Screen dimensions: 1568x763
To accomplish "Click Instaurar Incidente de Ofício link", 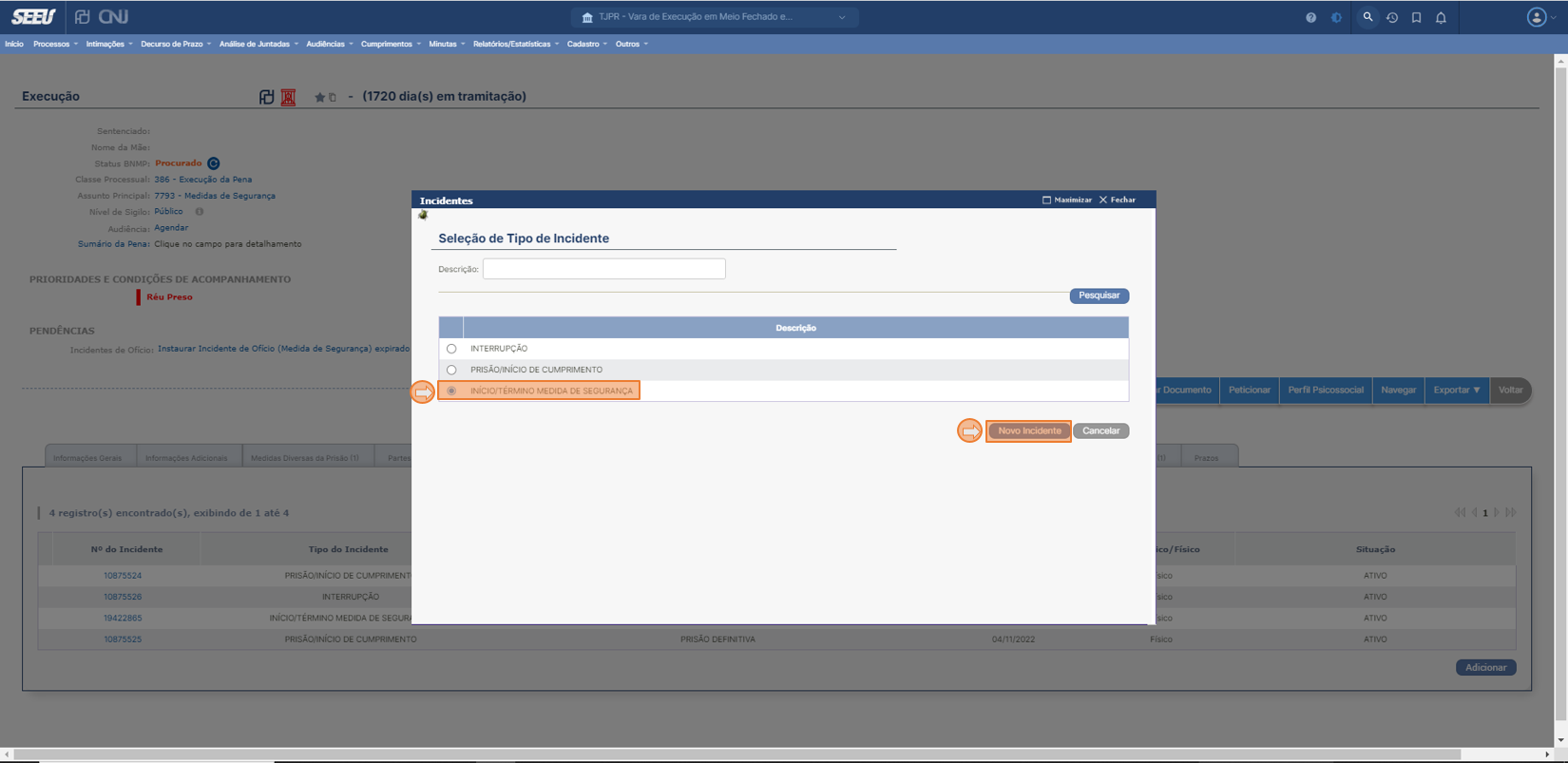I will point(283,349).
